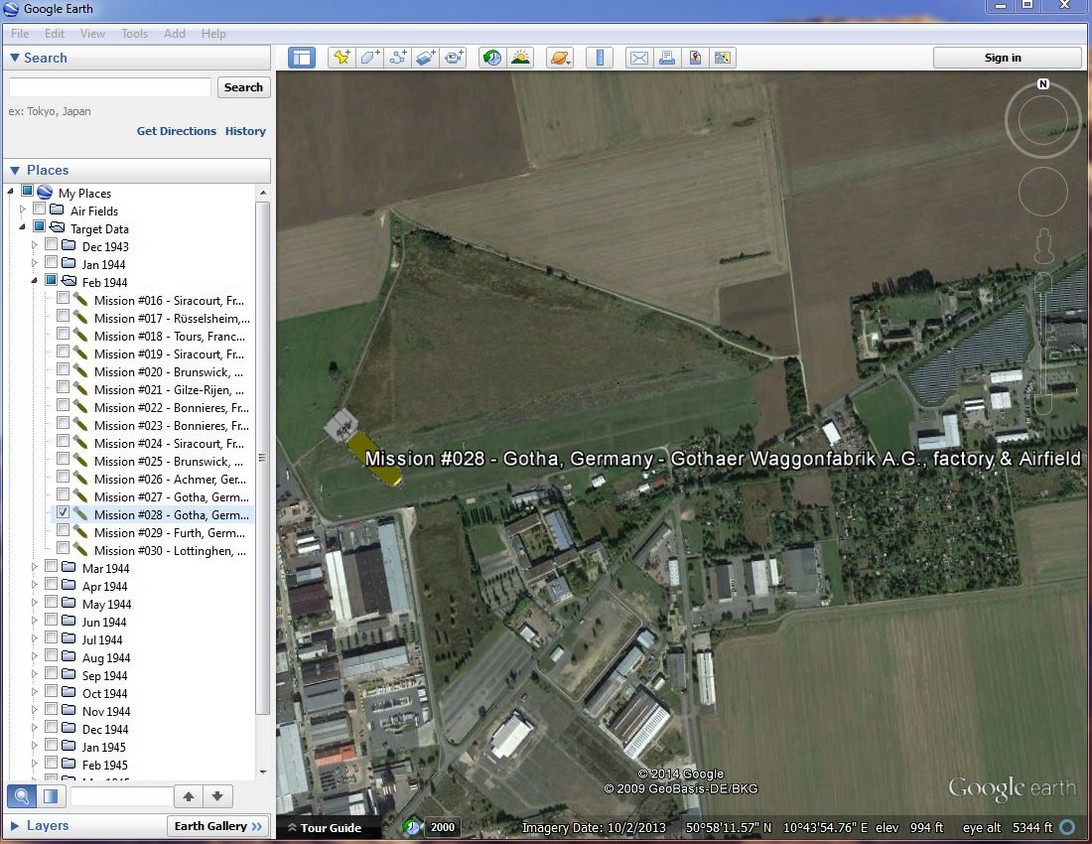Check Mission #029 - Furth checkbox
The image size is (1092, 844).
pyautogui.click(x=63, y=530)
